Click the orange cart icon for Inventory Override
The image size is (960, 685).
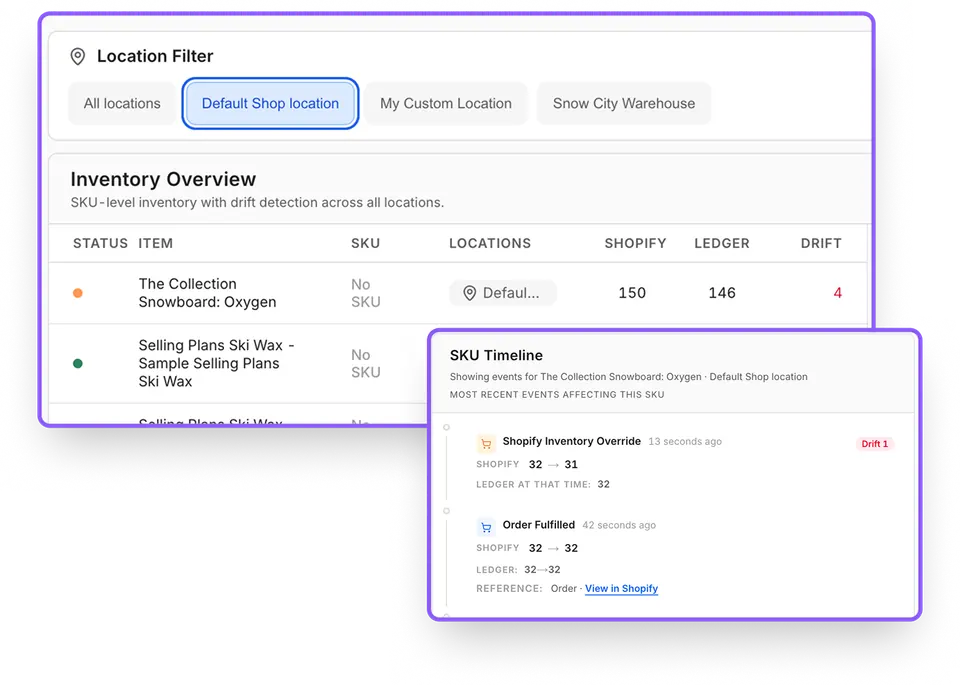tap(486, 444)
